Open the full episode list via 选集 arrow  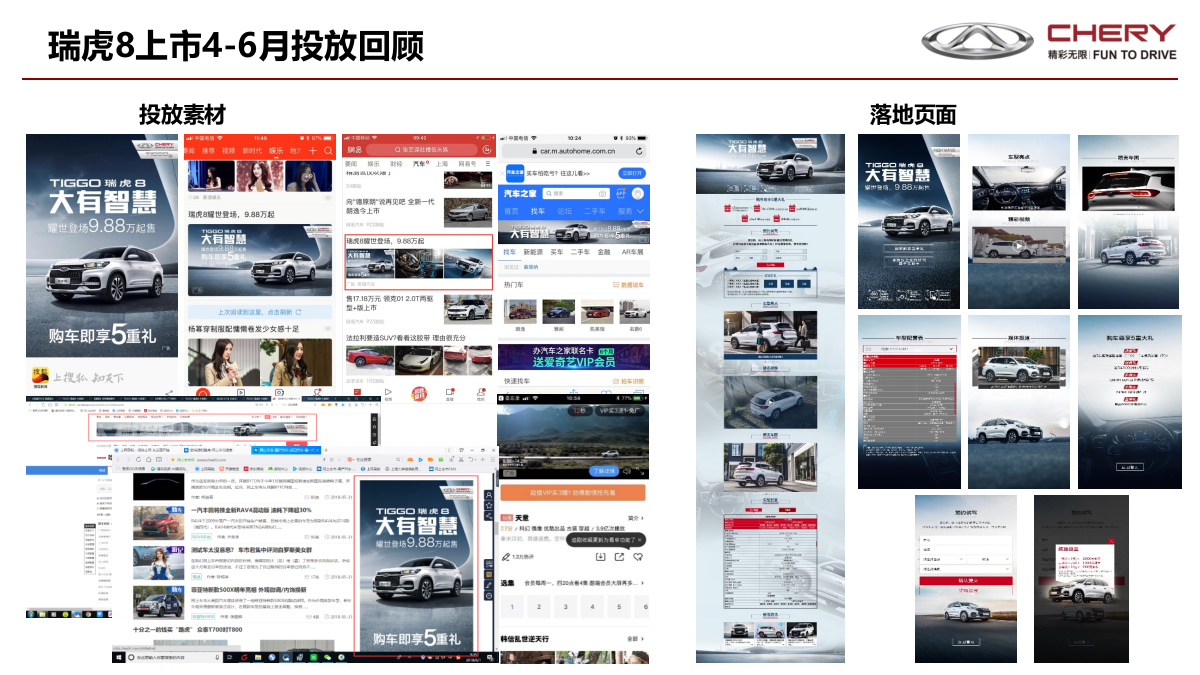pyautogui.click(x=642, y=581)
